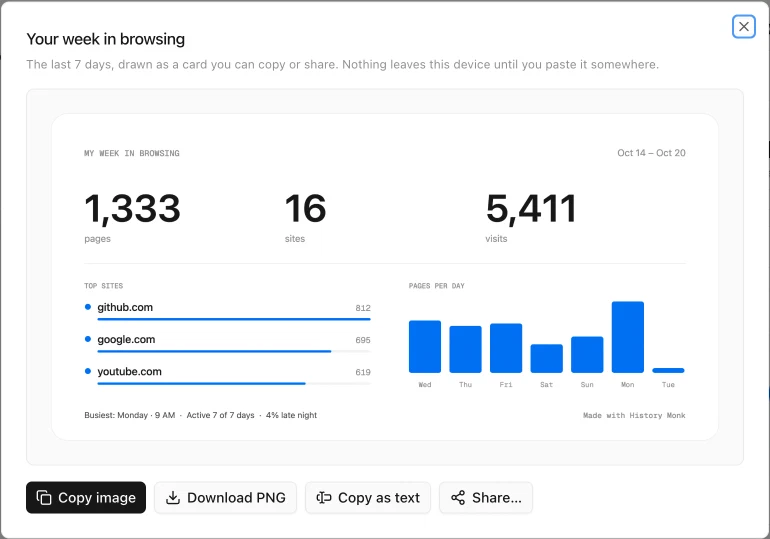Click the Download PNG button
The height and width of the screenshot is (539, 770).
click(225, 497)
